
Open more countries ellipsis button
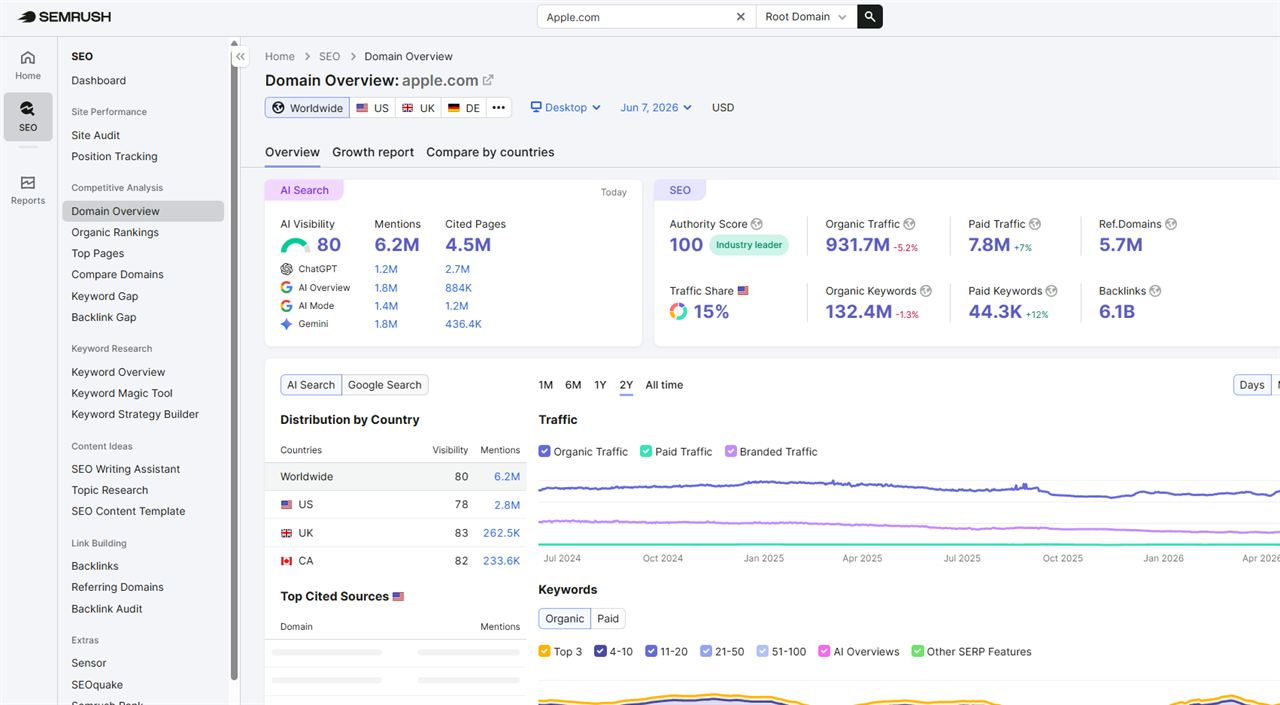(x=499, y=108)
